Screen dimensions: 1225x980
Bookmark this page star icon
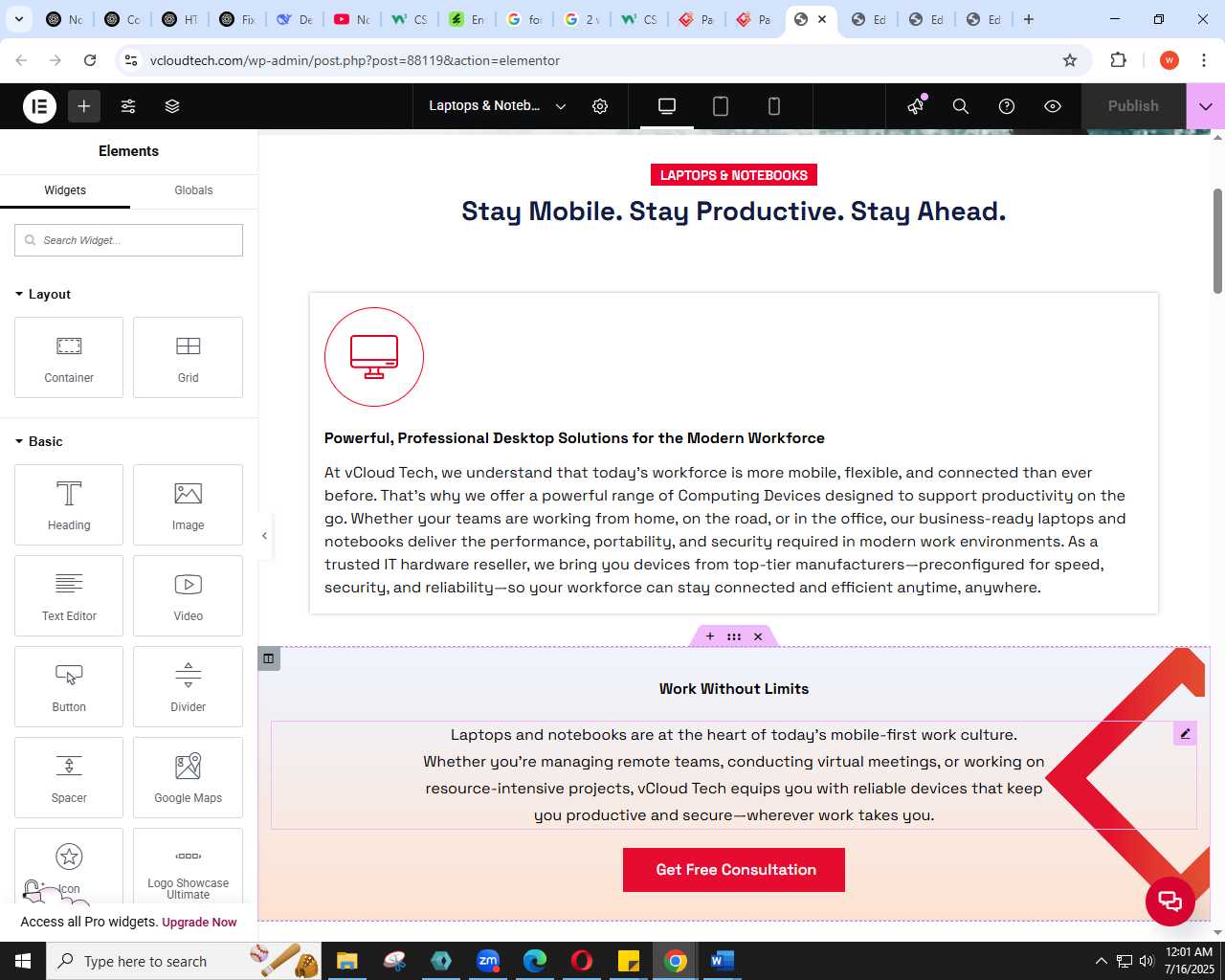click(1070, 60)
